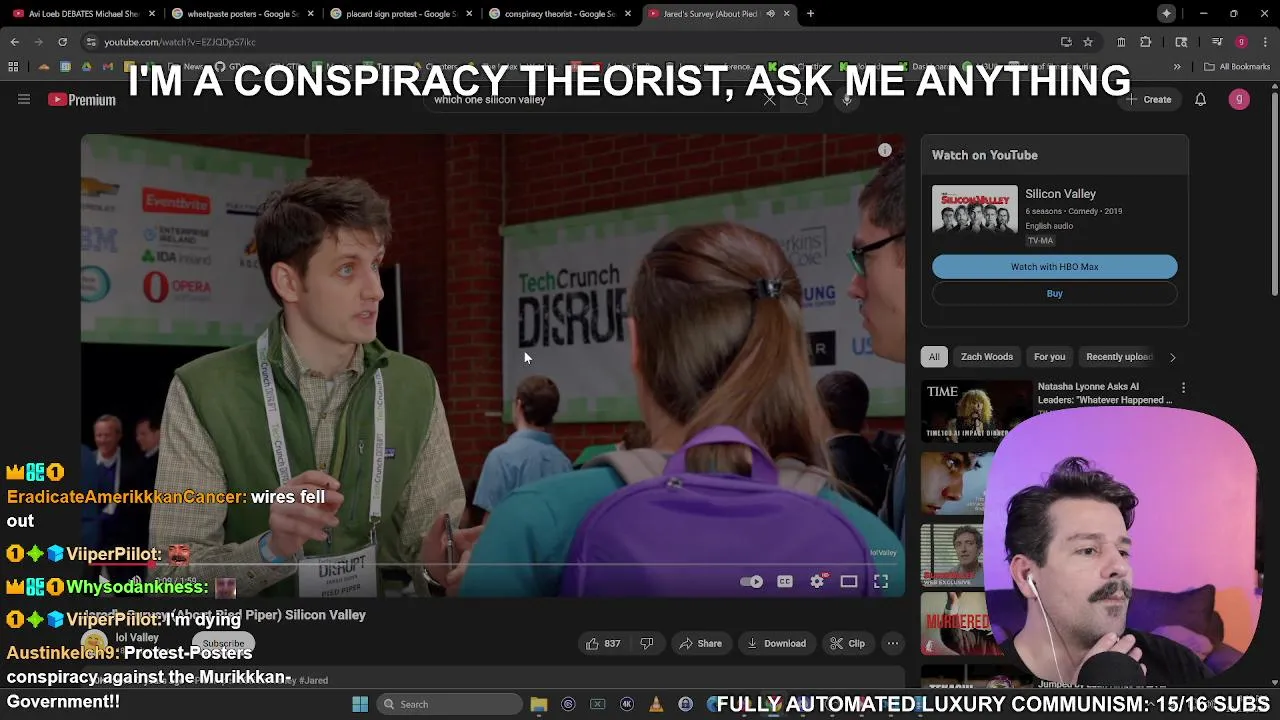Open the YouTube guide hamburger menu
1280x720 pixels.
tap(24, 99)
